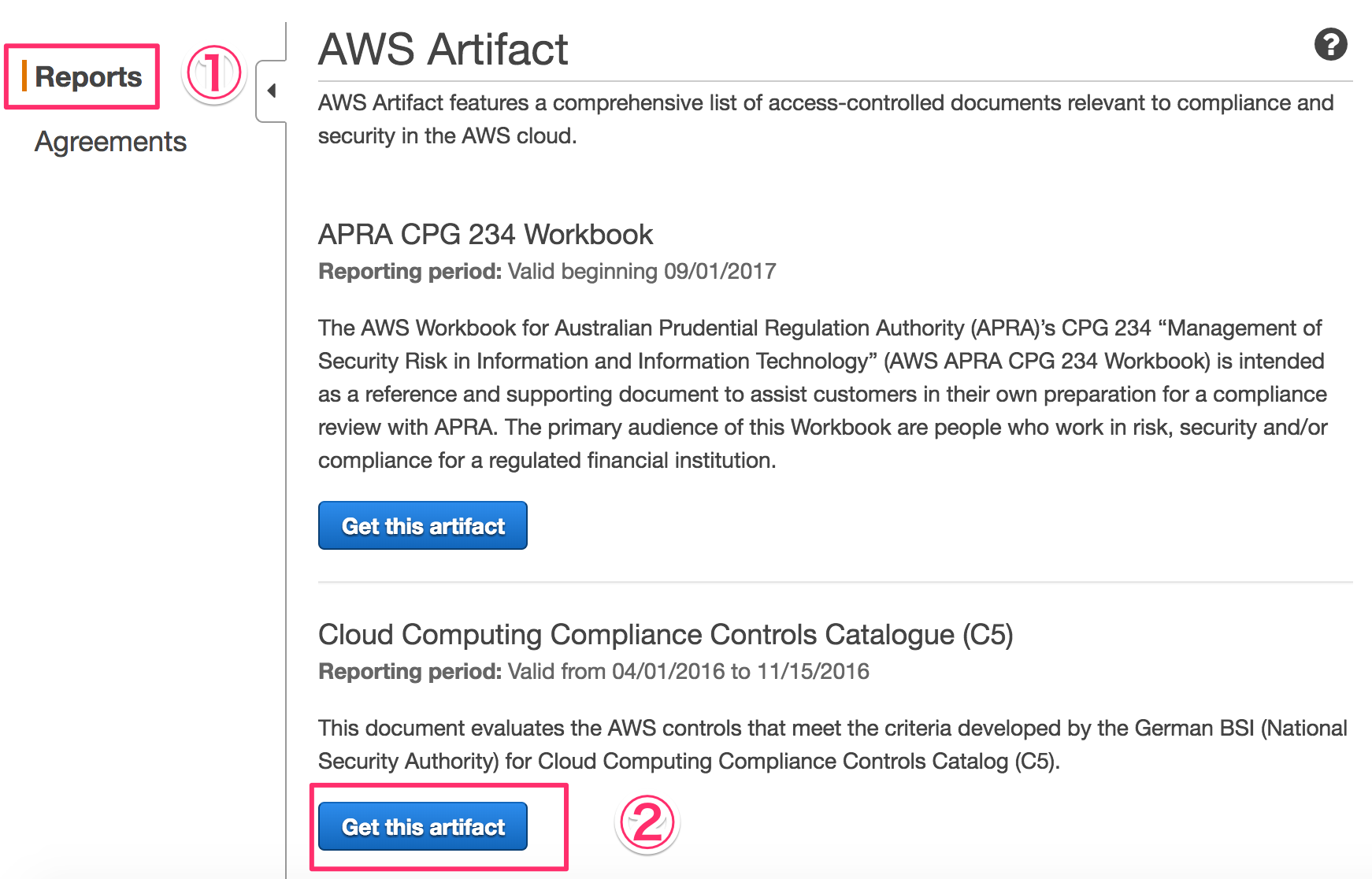
Task: Click the APRA reporting period text
Action: [x=547, y=271]
